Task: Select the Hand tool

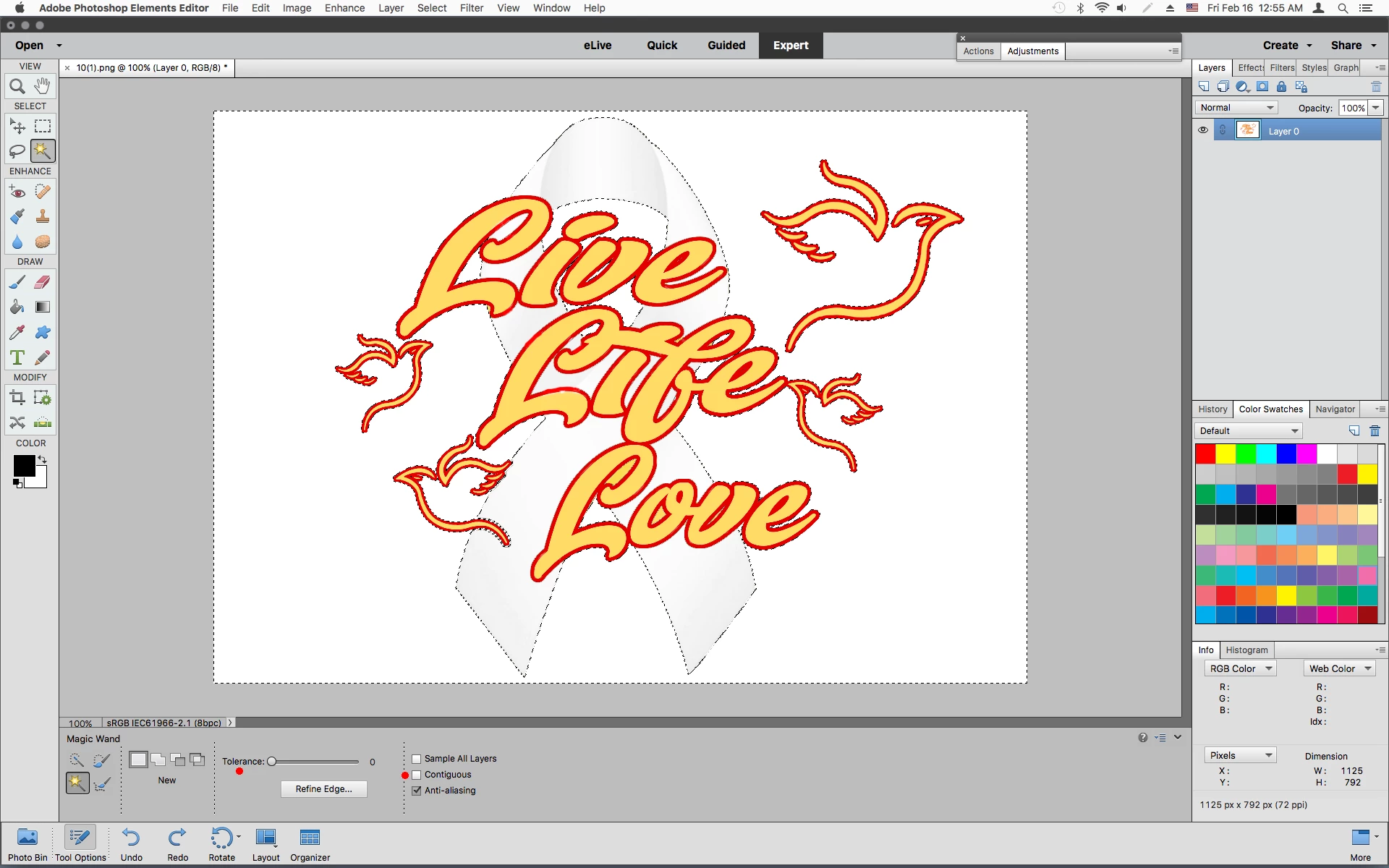Action: click(x=43, y=86)
